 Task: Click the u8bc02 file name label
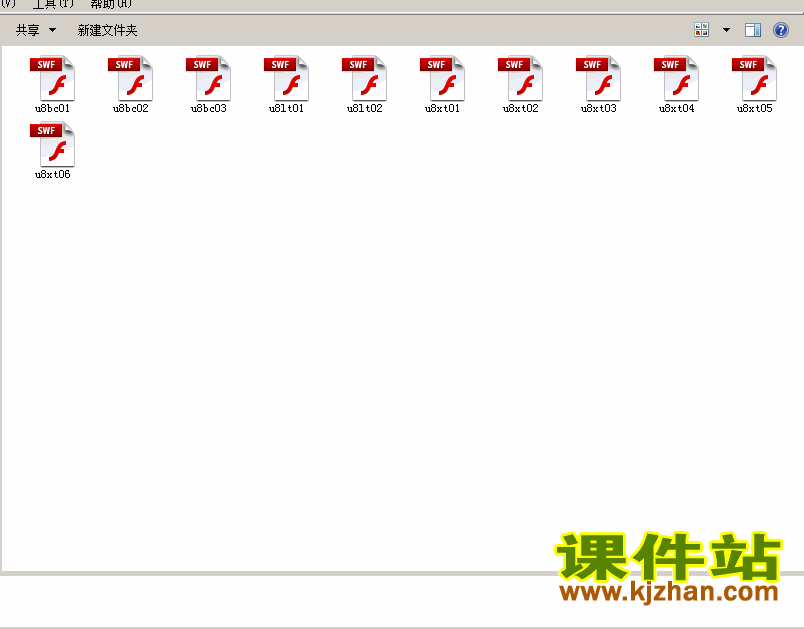[x=130, y=108]
